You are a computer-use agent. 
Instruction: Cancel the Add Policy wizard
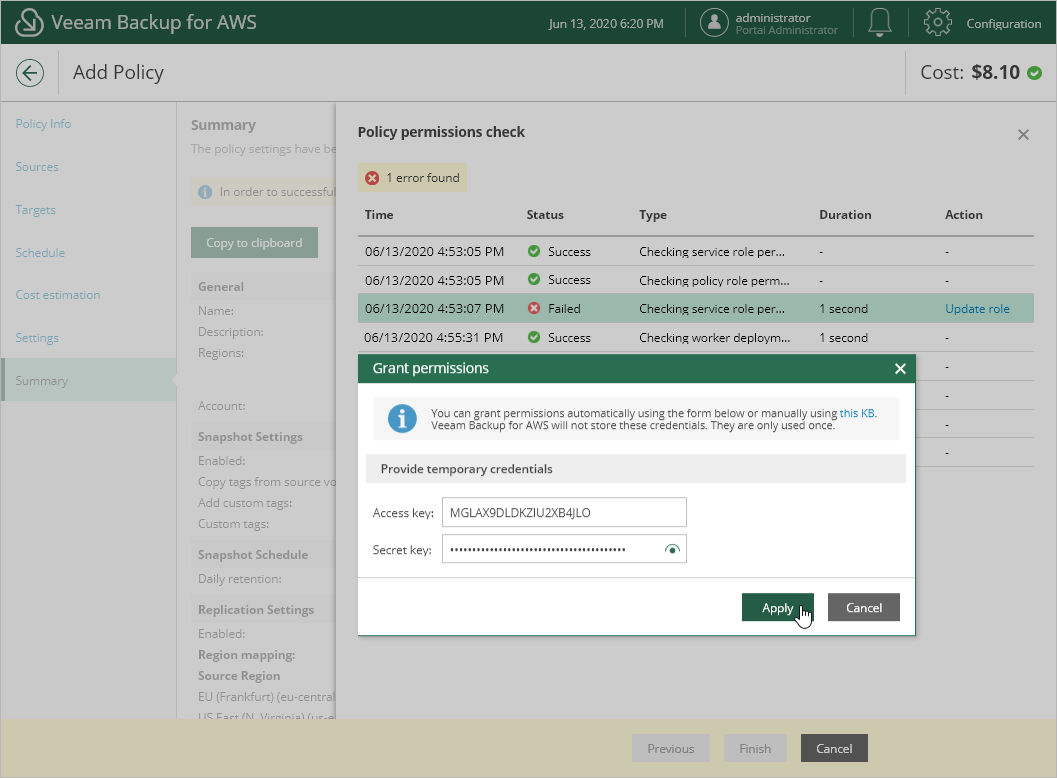tap(834, 748)
